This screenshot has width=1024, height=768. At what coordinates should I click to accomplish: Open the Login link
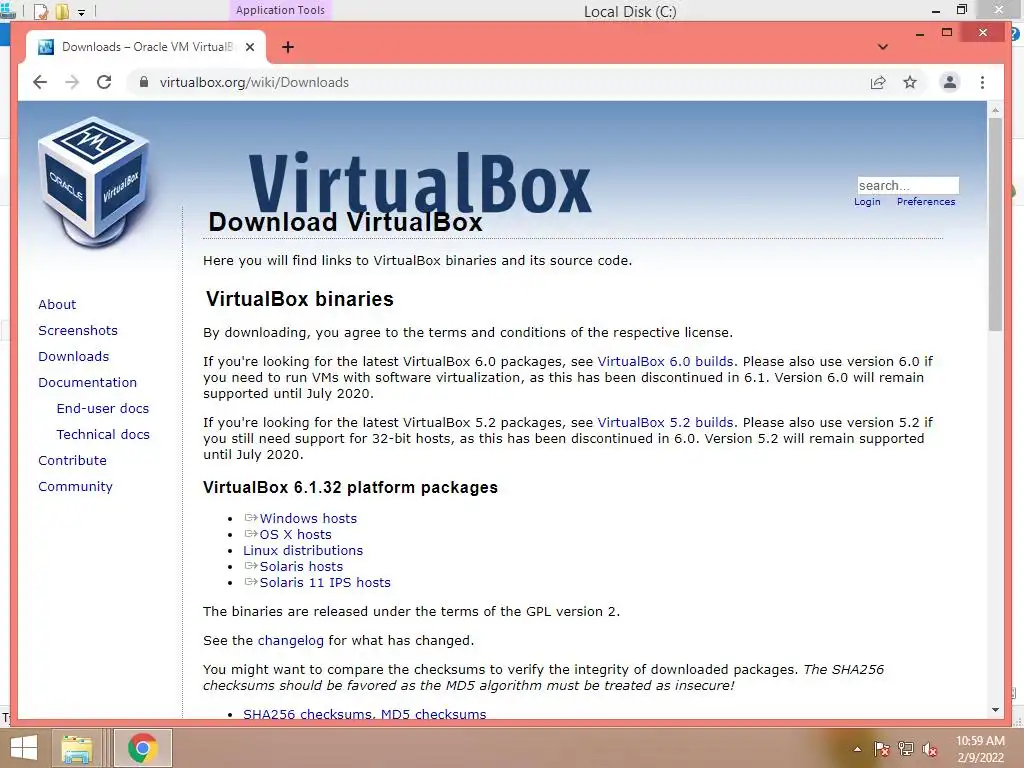point(867,202)
